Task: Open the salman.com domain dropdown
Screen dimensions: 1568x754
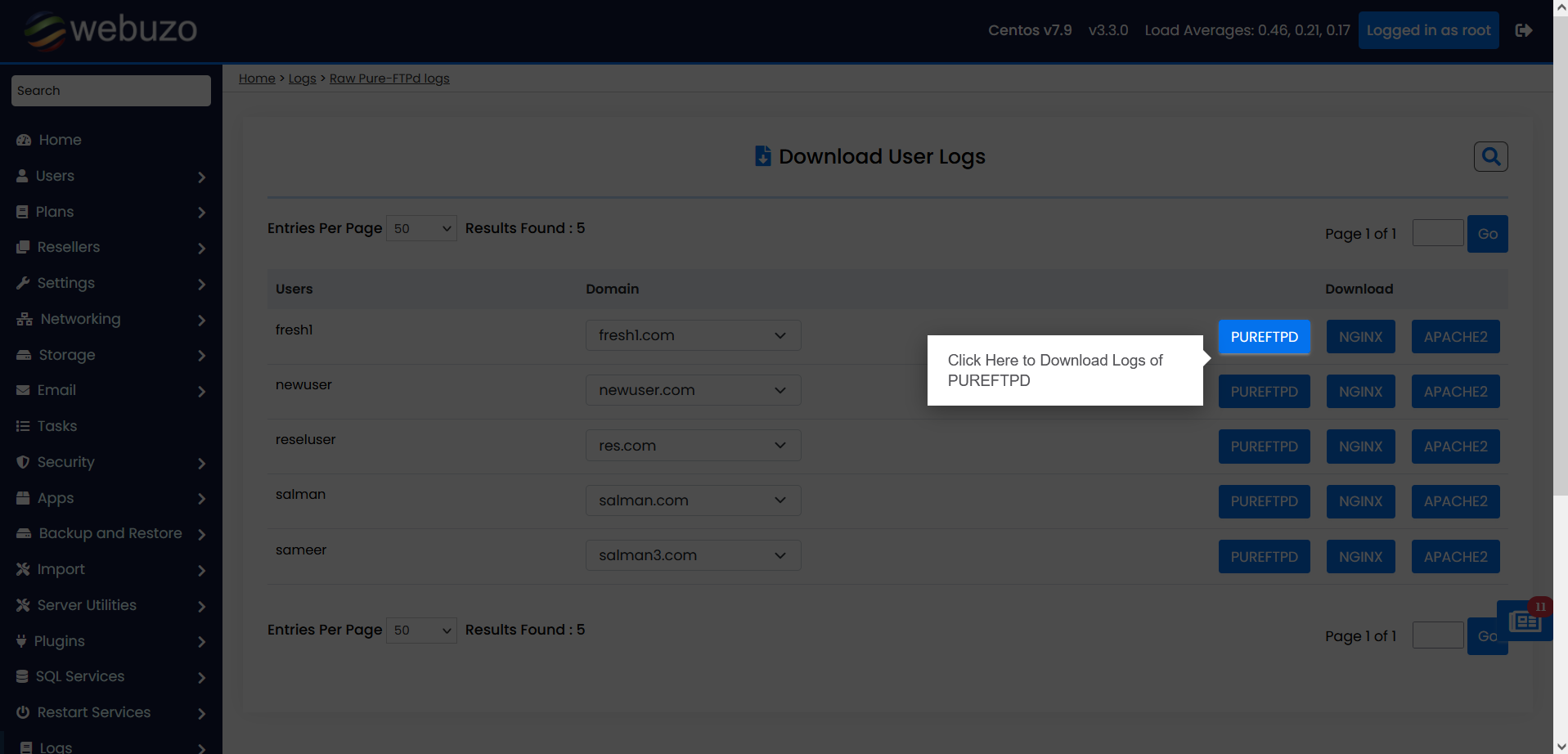Action: pyautogui.click(x=693, y=500)
